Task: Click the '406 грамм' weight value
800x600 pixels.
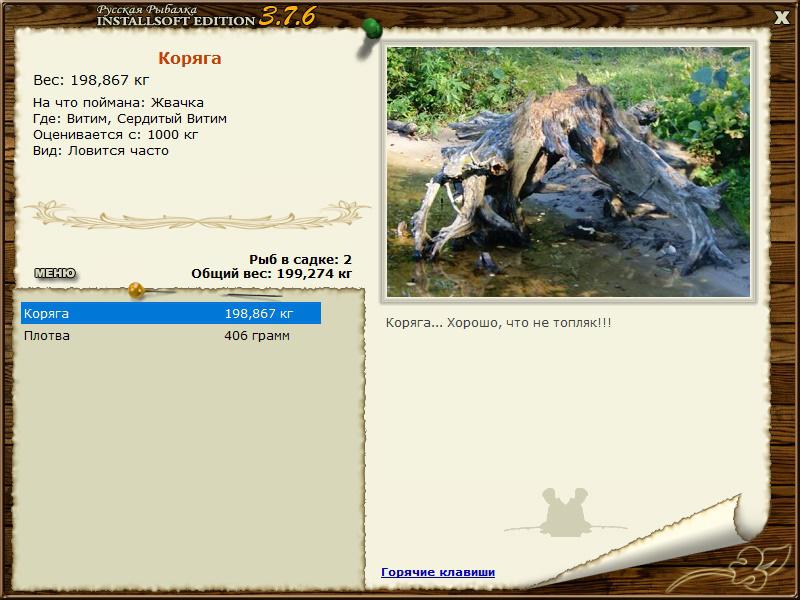Action: tap(257, 336)
